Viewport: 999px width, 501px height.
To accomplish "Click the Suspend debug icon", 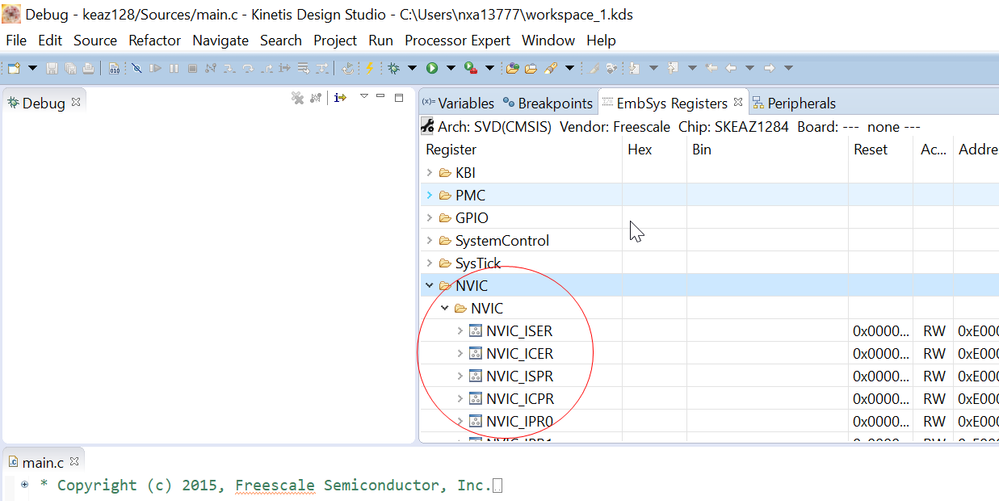I will coord(173,68).
